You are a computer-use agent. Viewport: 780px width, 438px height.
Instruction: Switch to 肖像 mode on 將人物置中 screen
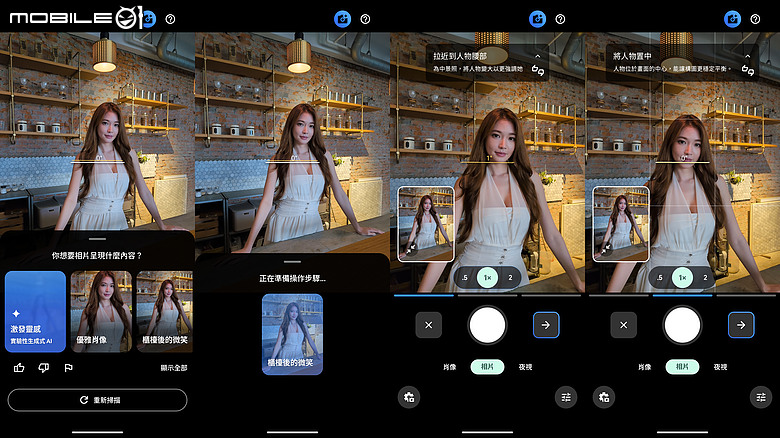(645, 367)
